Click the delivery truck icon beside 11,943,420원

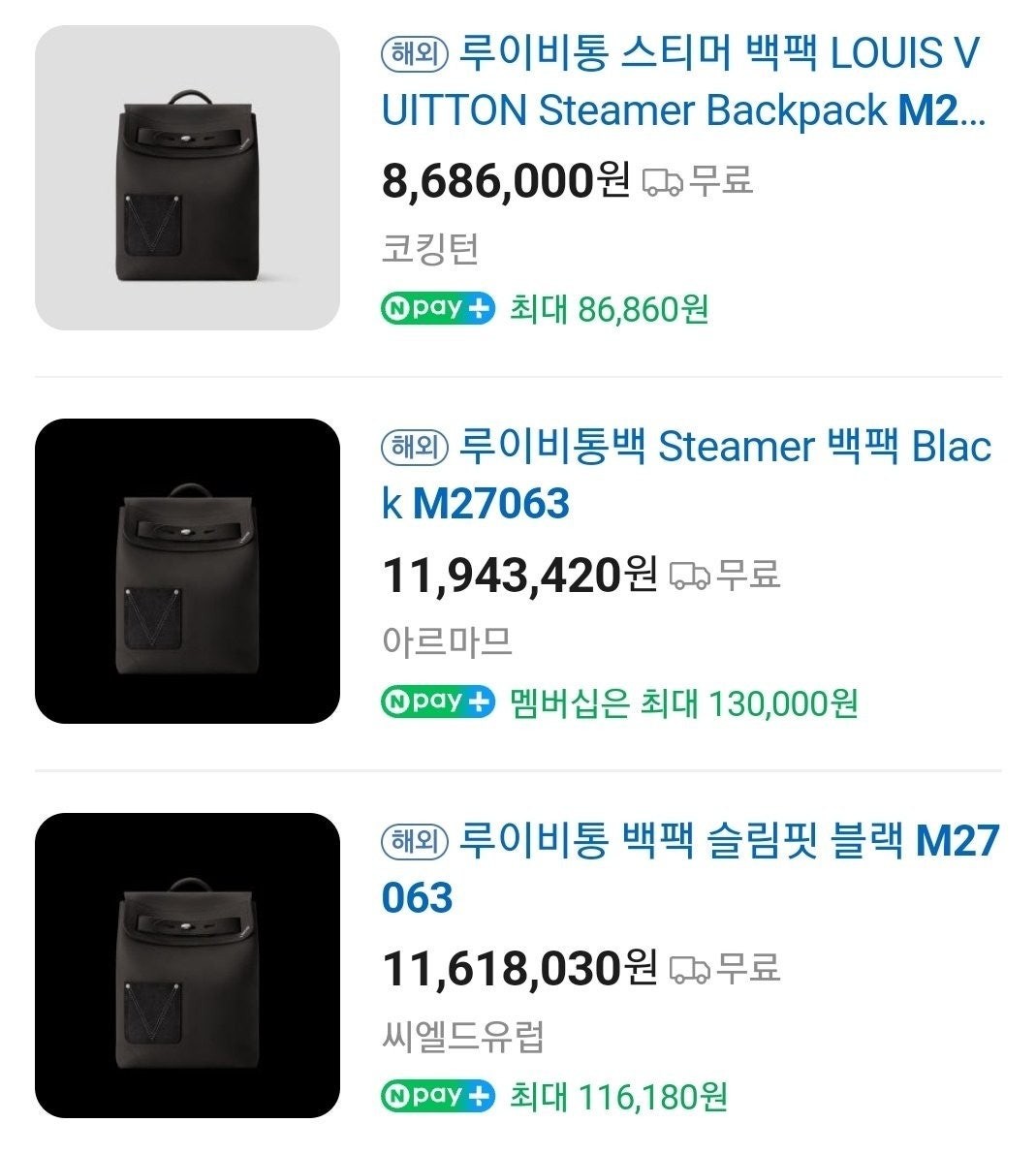click(690, 575)
